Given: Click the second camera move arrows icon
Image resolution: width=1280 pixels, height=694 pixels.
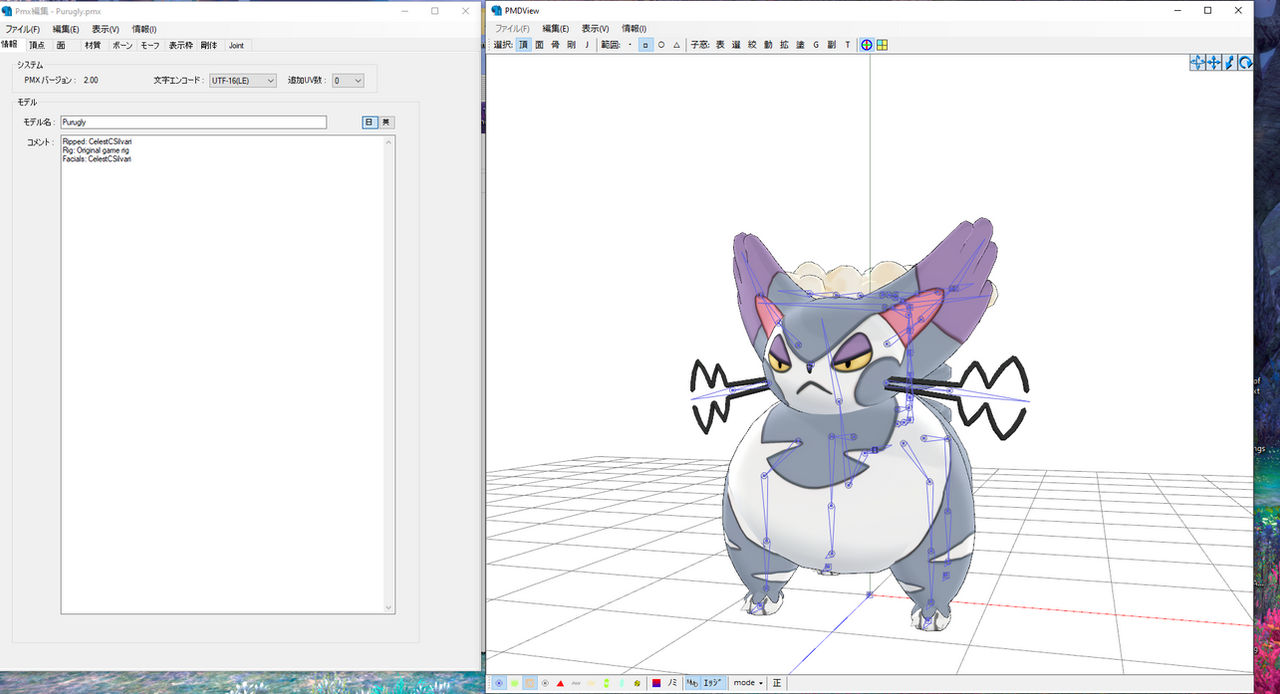Looking at the screenshot, I should pos(1213,62).
